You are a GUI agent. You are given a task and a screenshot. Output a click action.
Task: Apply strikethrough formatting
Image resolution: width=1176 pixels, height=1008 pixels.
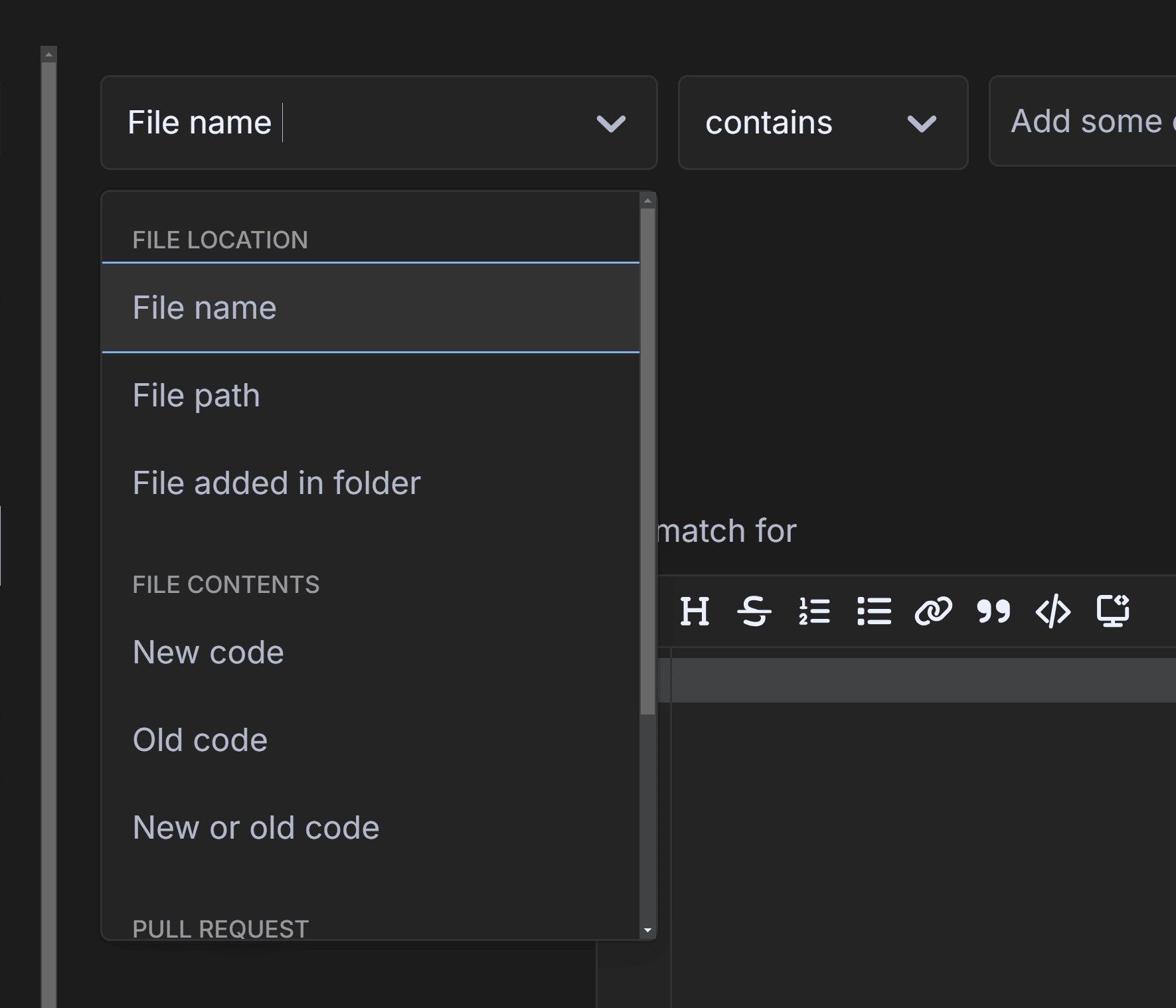(754, 611)
